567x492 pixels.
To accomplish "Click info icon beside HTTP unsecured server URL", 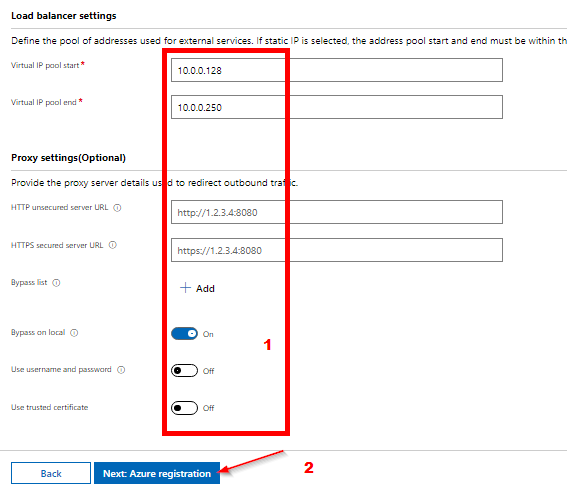I will coord(117,208).
